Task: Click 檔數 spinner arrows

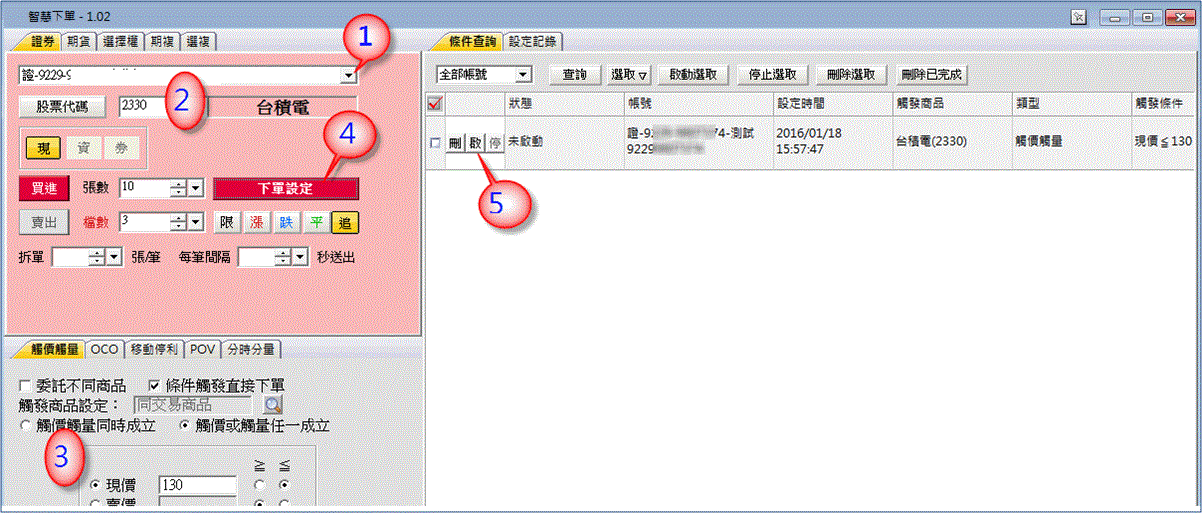Action: tap(178, 222)
